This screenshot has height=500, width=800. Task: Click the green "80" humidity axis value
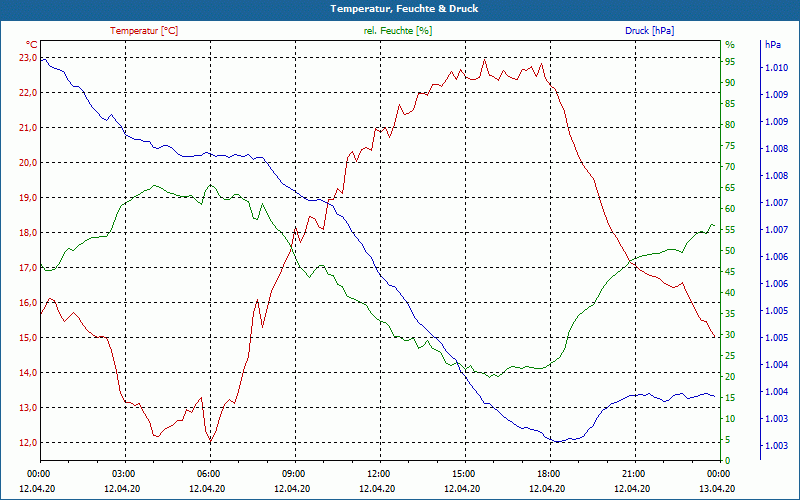pos(730,125)
